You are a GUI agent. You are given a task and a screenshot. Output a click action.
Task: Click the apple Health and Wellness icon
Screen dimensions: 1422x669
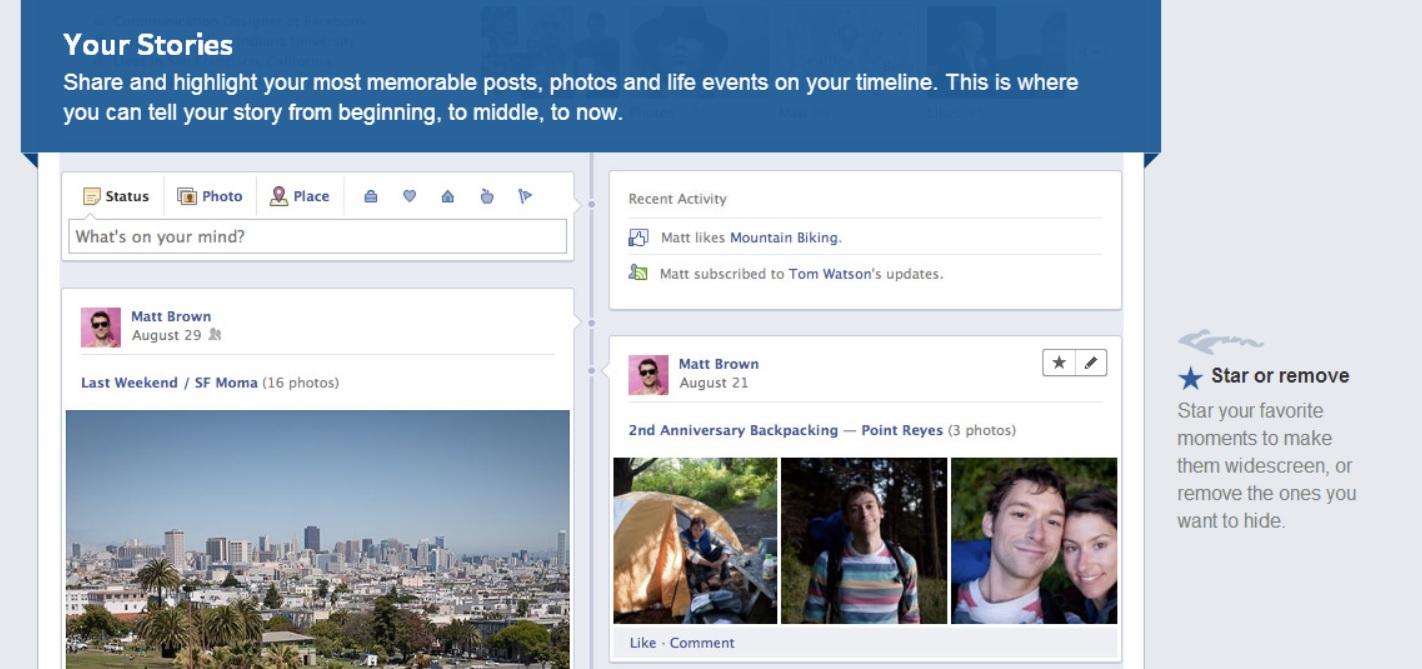[x=487, y=197]
